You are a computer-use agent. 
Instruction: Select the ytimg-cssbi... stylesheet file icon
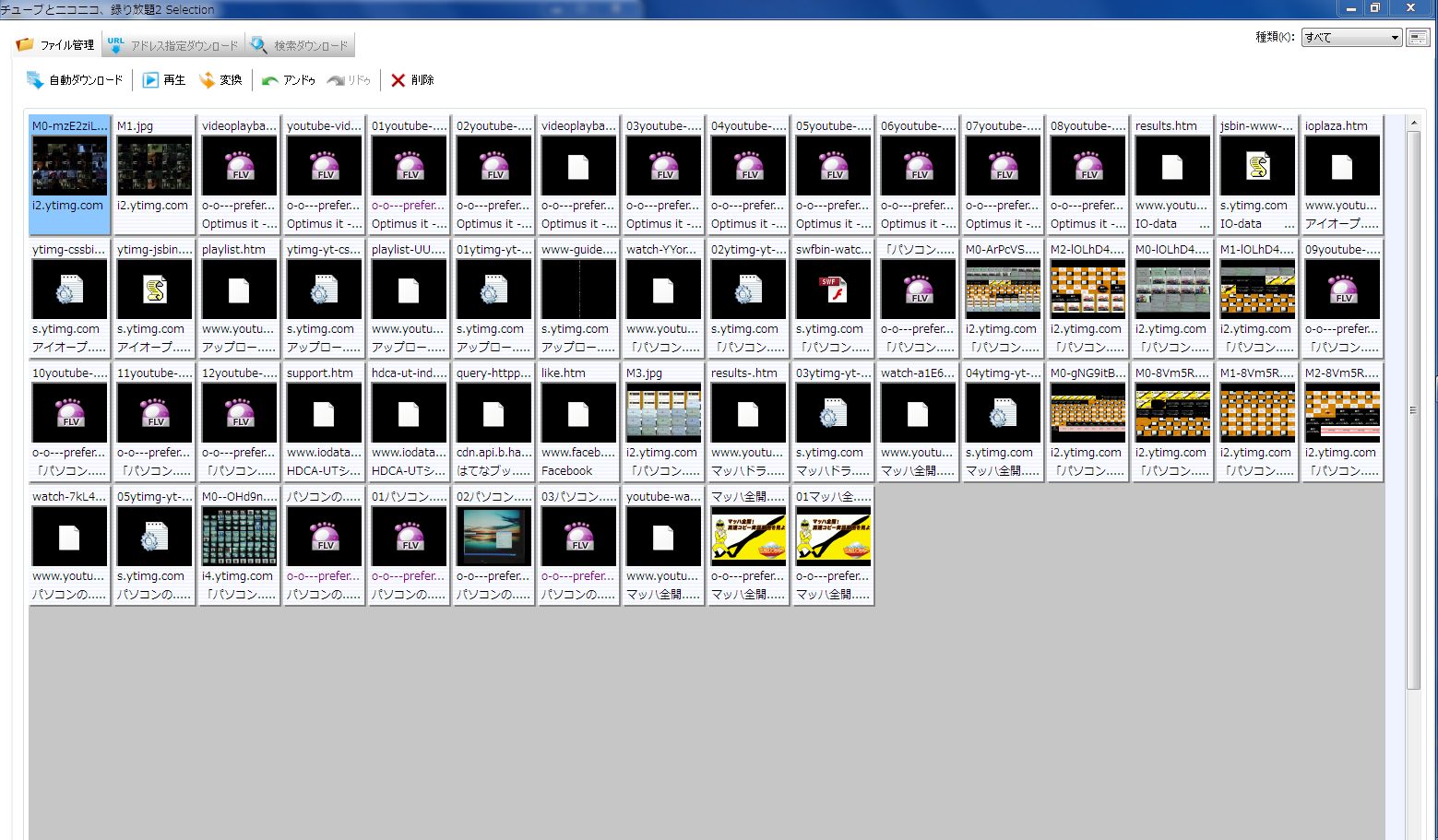pos(70,290)
